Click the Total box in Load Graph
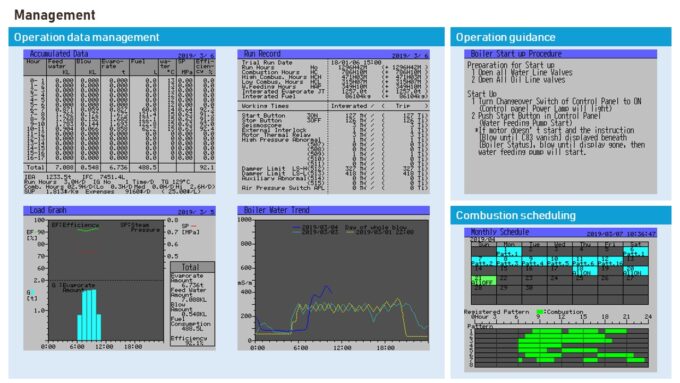This screenshot has height=383, width=680. pos(192,304)
